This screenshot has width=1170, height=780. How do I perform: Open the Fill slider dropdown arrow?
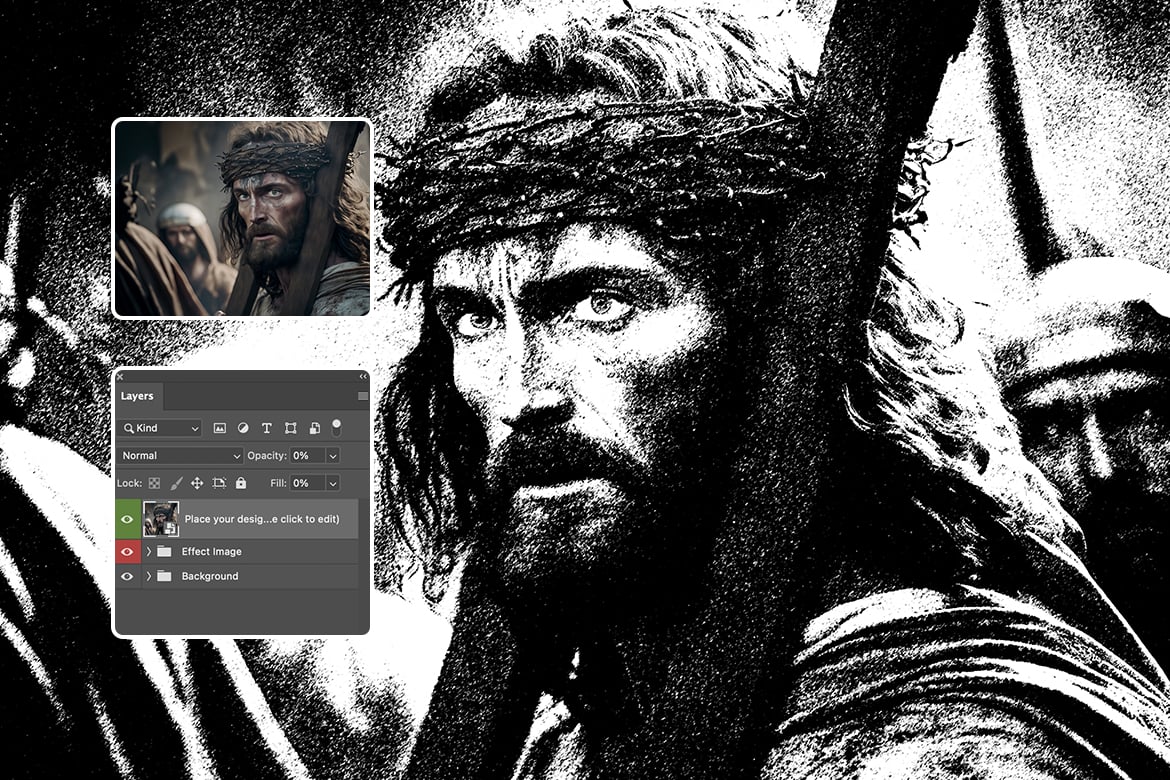coord(333,483)
